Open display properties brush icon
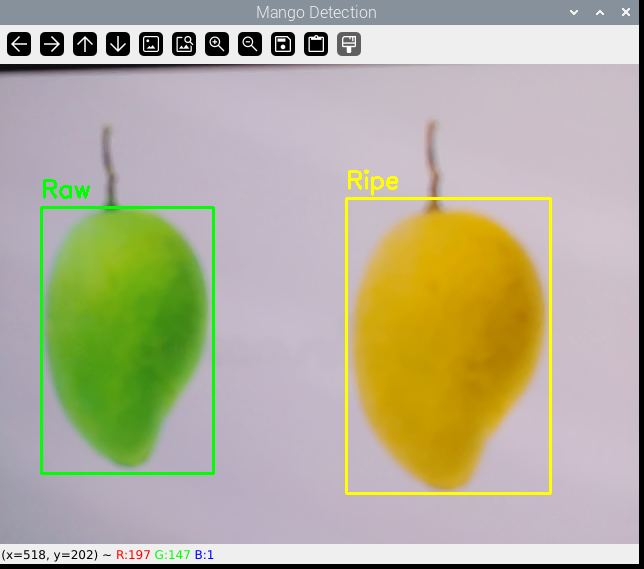This screenshot has width=644, height=569. coord(349,44)
